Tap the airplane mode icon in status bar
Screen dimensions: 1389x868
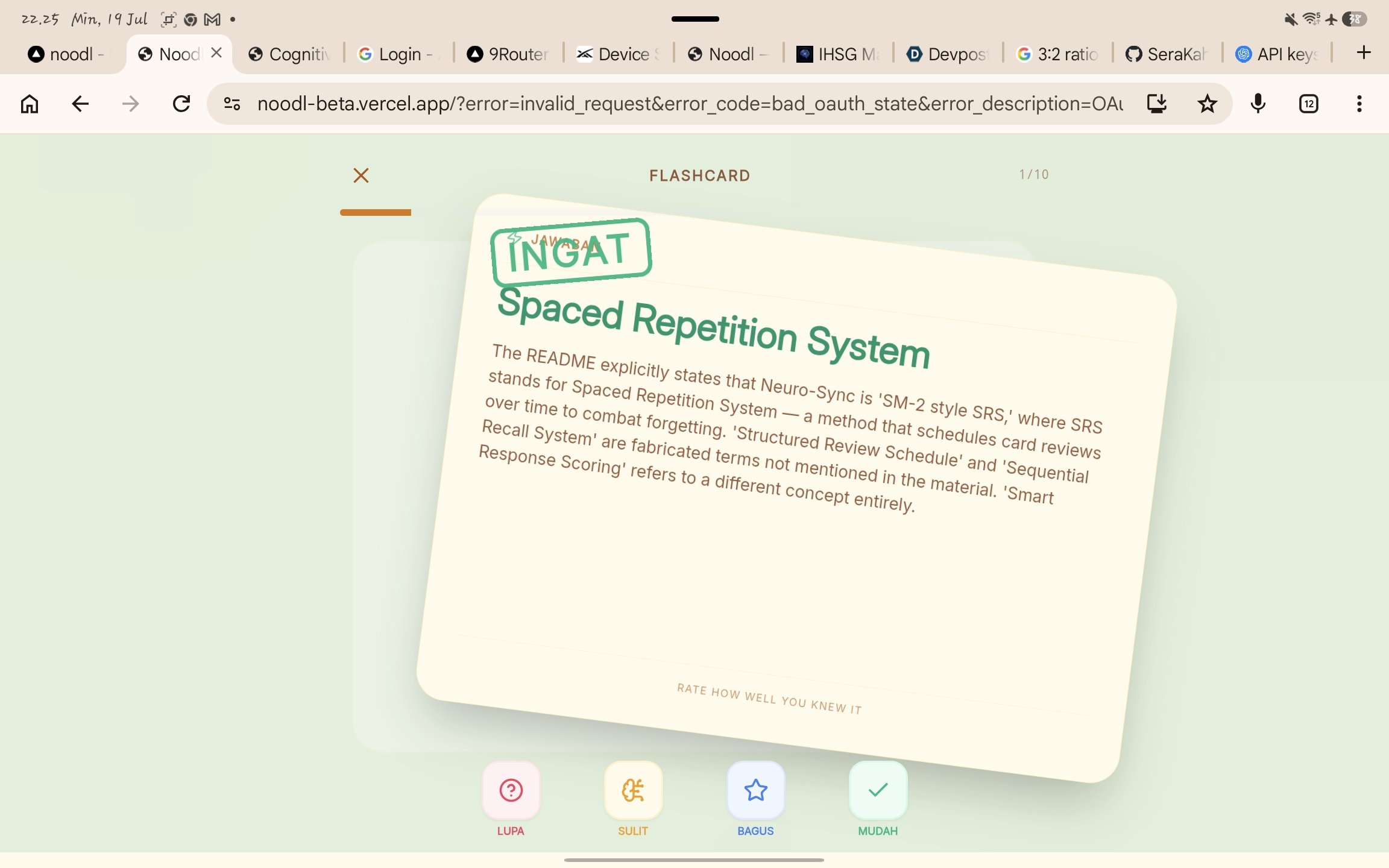(x=1331, y=19)
